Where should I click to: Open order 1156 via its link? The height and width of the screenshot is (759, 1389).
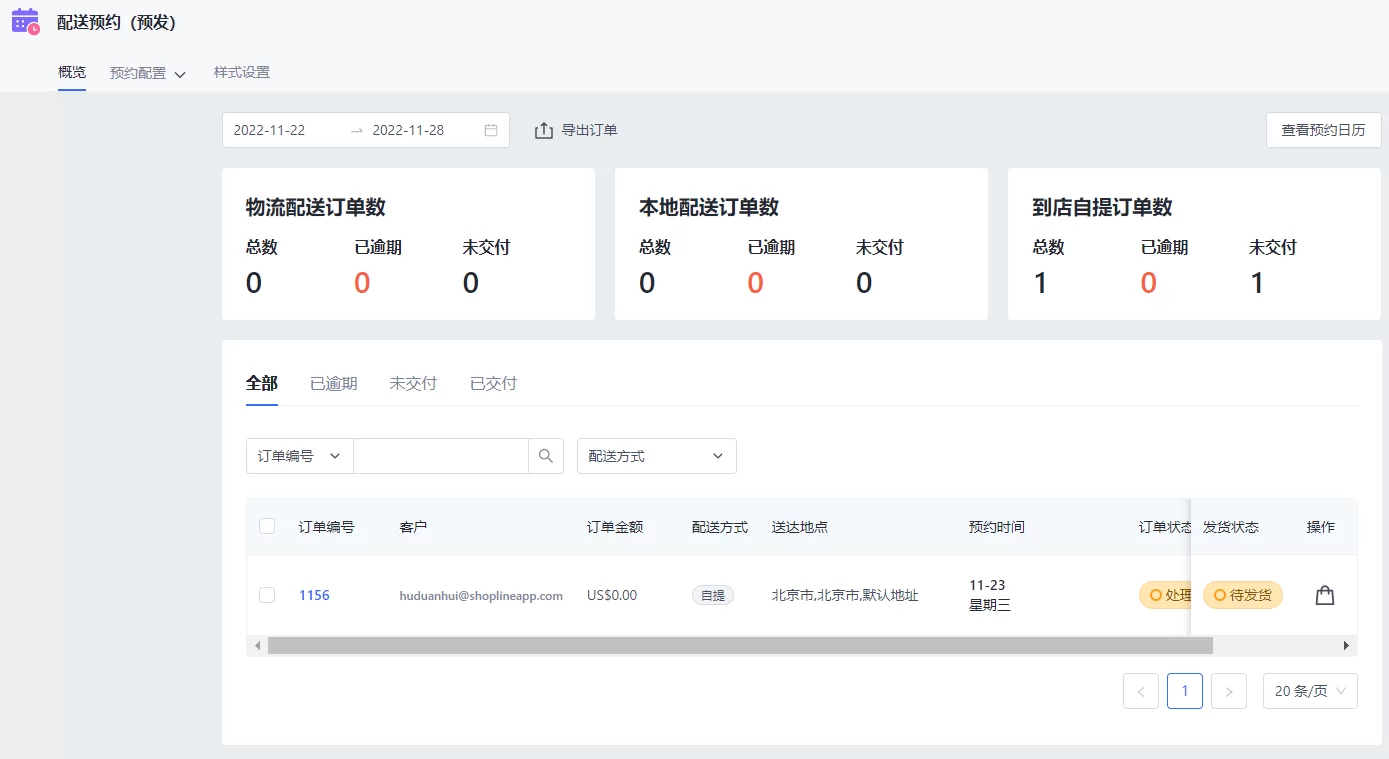coord(314,594)
